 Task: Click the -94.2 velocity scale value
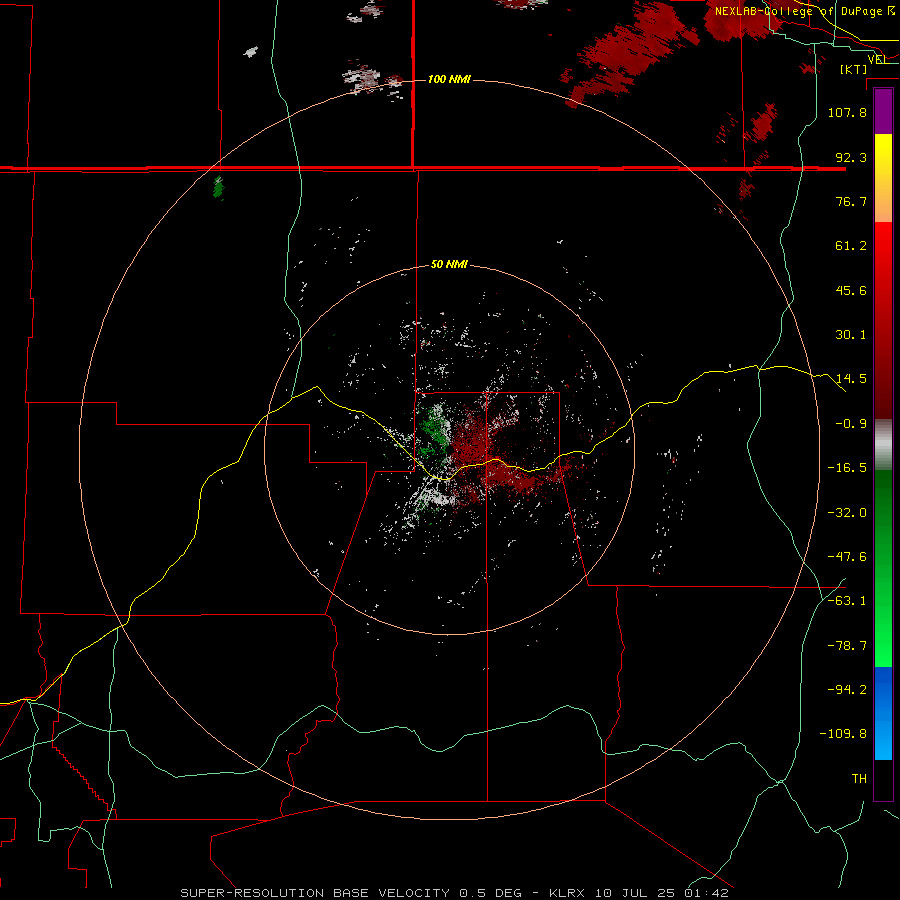[847, 690]
